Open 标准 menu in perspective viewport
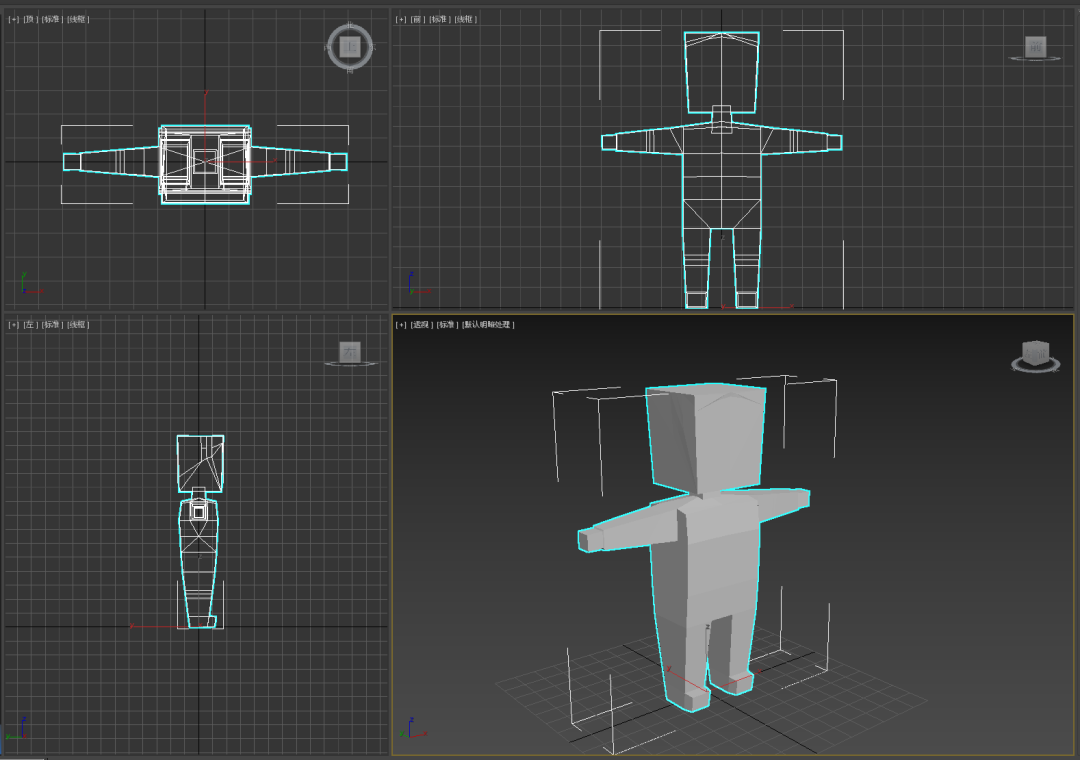1080x760 pixels. click(447, 325)
